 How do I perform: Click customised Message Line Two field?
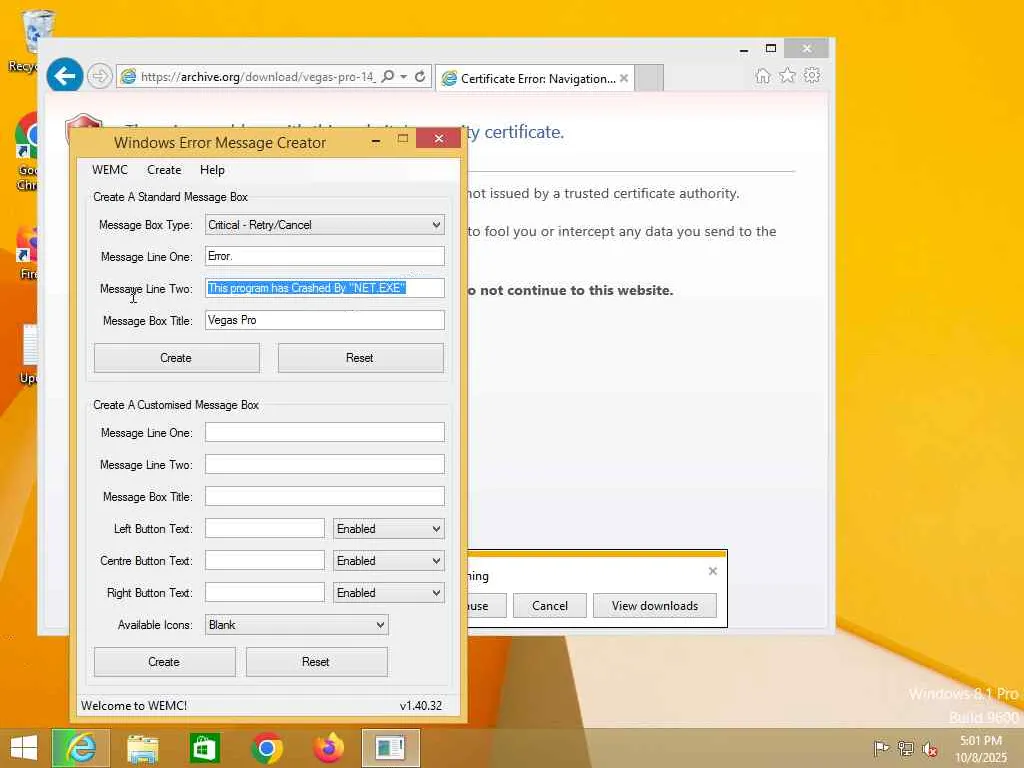point(325,464)
